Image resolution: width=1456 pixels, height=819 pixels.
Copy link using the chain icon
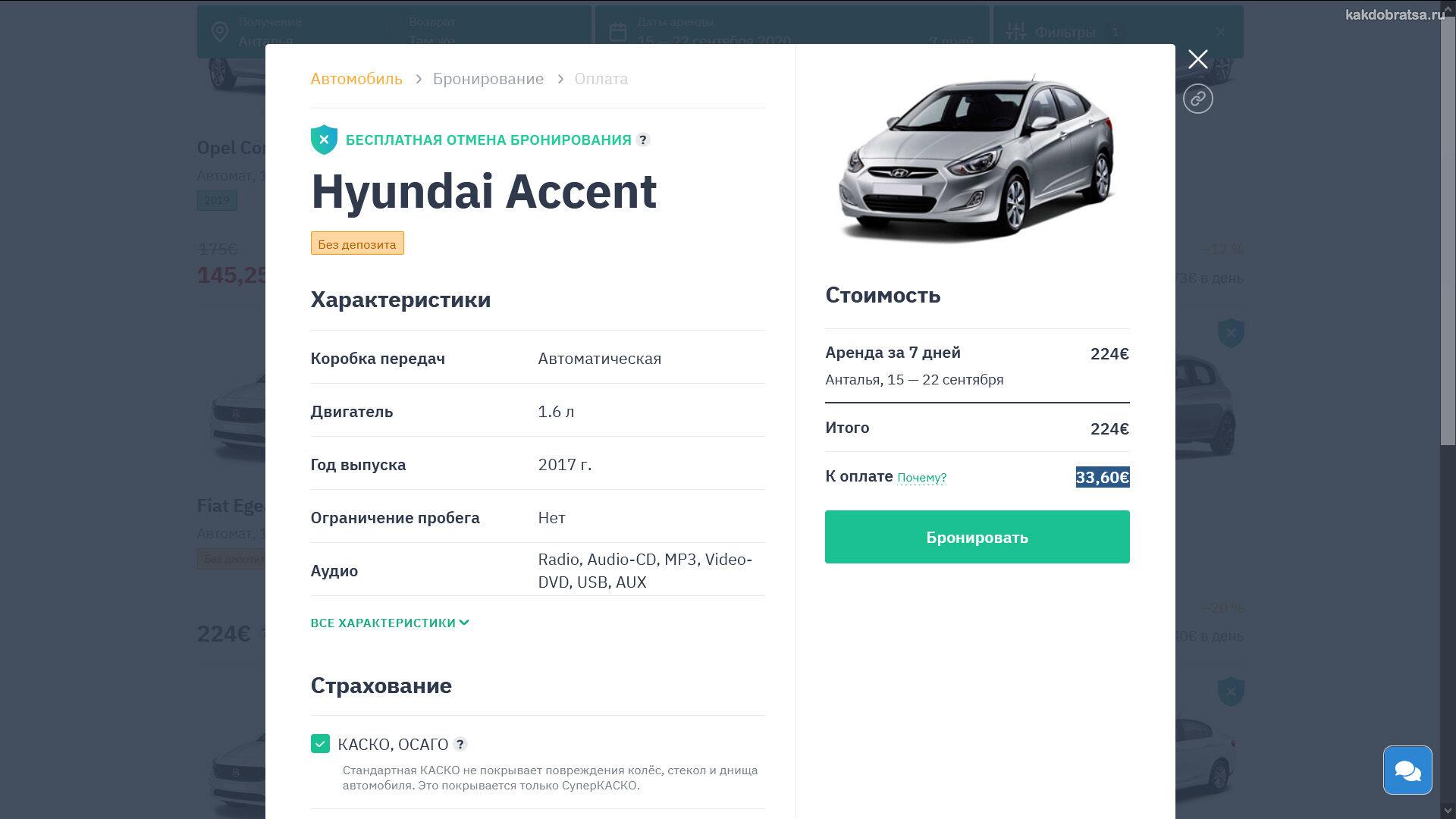pos(1197,99)
